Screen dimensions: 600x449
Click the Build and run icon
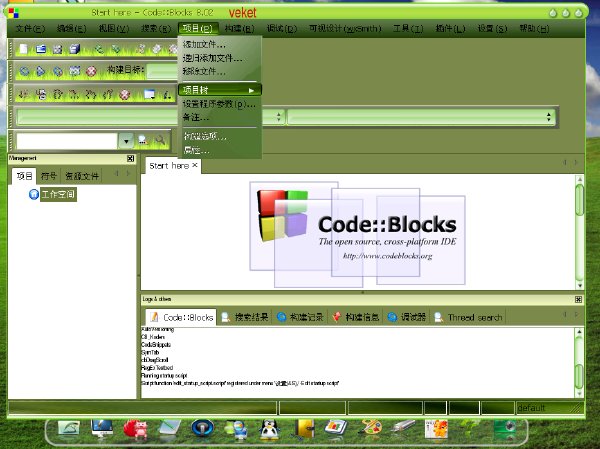(x=58, y=71)
